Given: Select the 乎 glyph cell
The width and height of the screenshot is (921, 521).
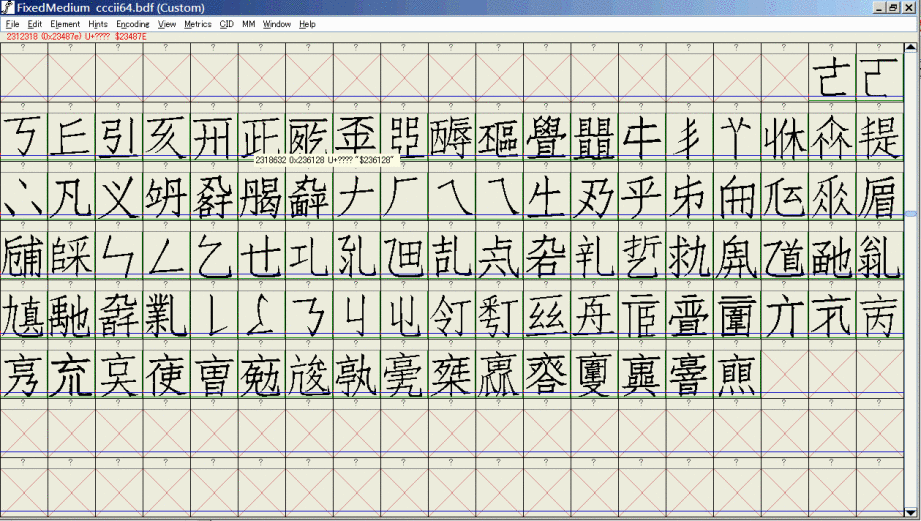Looking at the screenshot, I should point(642,197).
